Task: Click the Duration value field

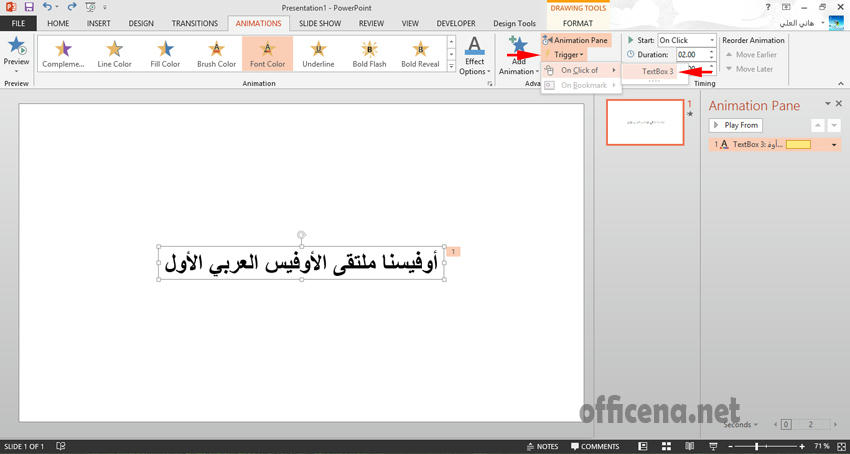Action: point(691,54)
